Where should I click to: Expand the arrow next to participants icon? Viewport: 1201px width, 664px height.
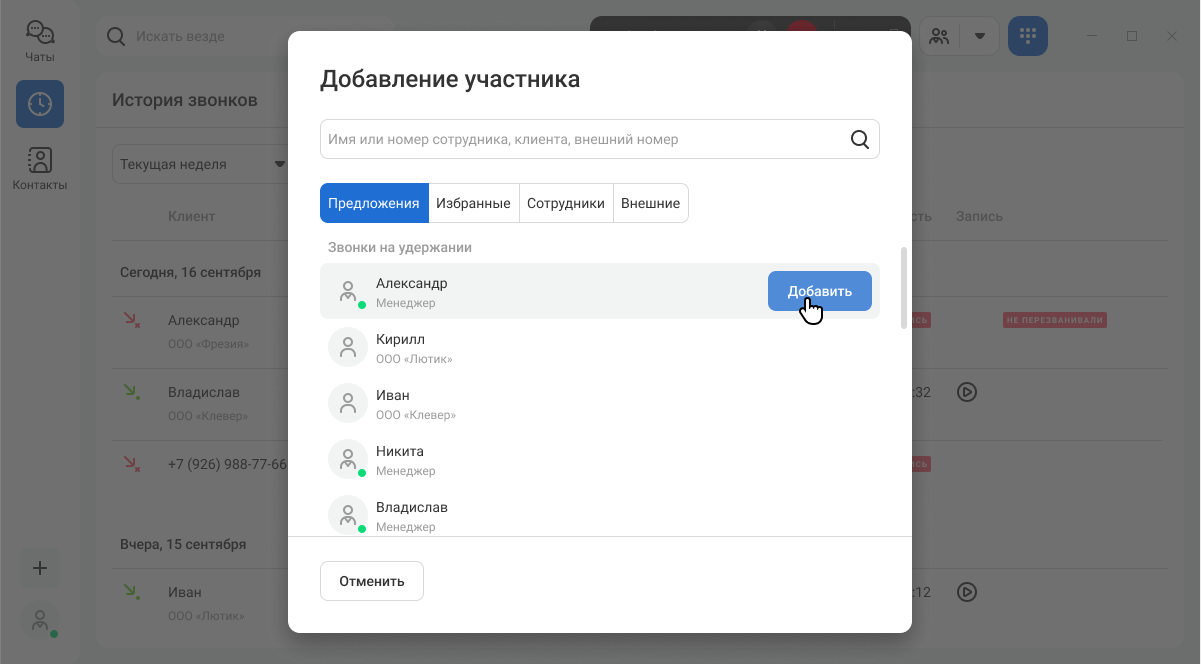tap(980, 36)
